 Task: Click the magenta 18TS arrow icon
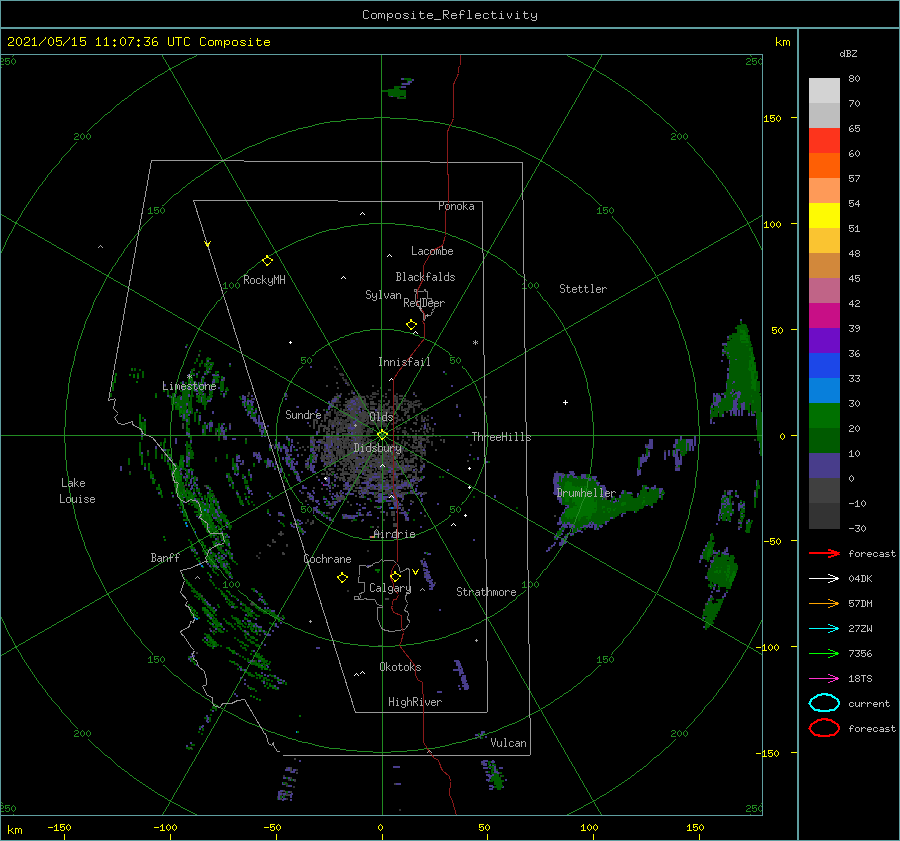click(824, 679)
